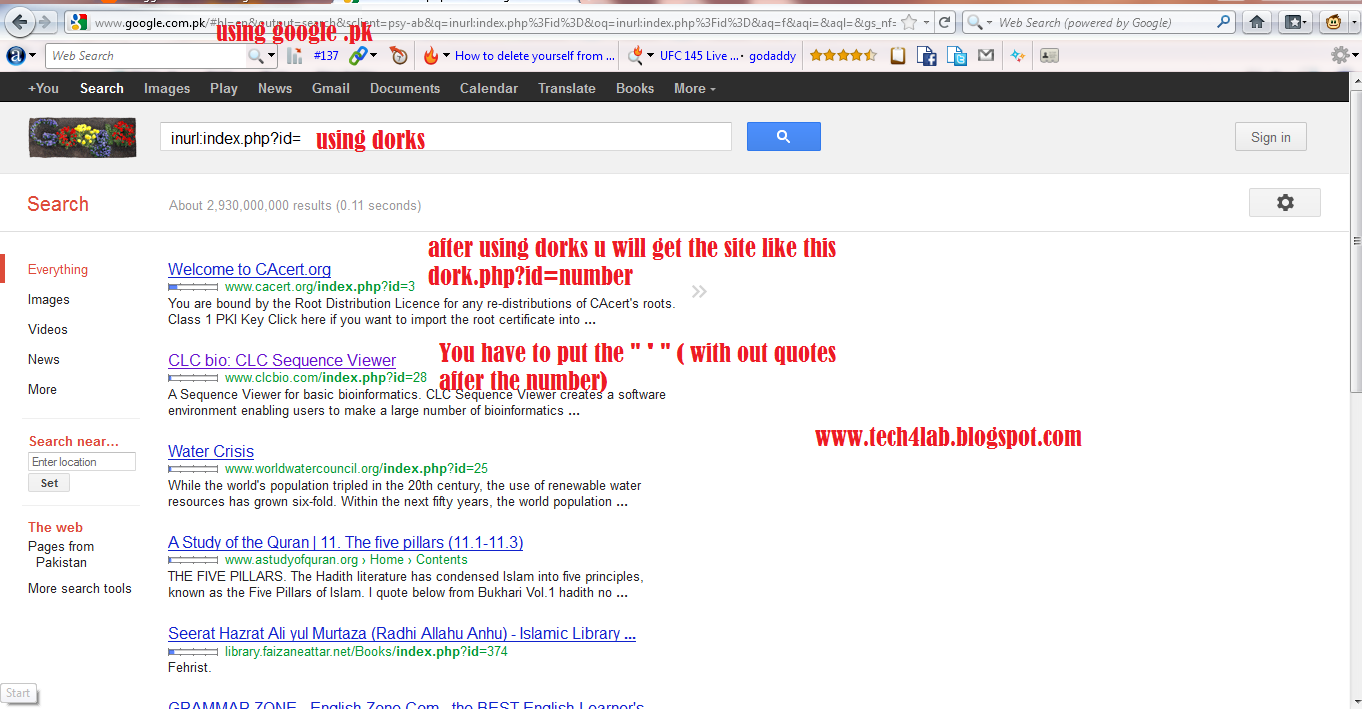The height and width of the screenshot is (709, 1362).
Task: Open the Home page icon
Action: 1258,22
